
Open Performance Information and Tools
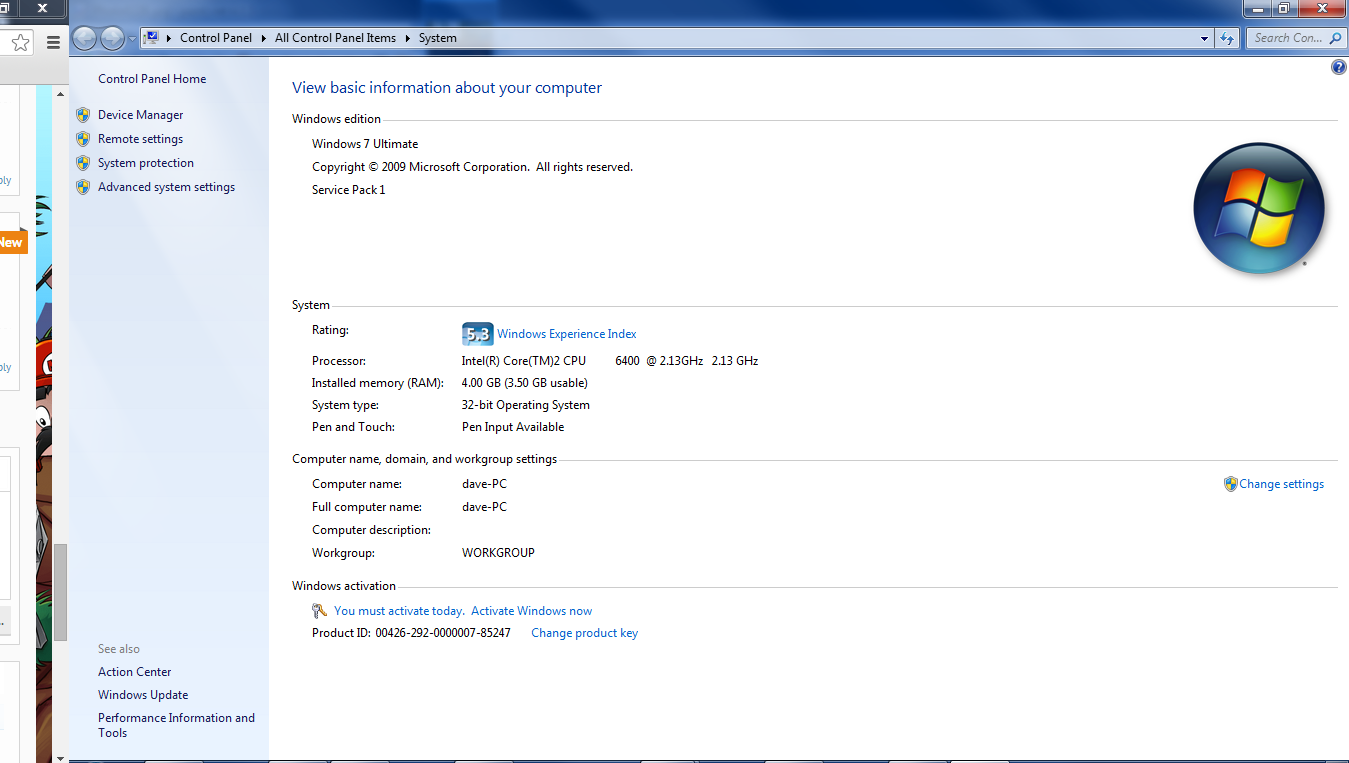[176, 725]
